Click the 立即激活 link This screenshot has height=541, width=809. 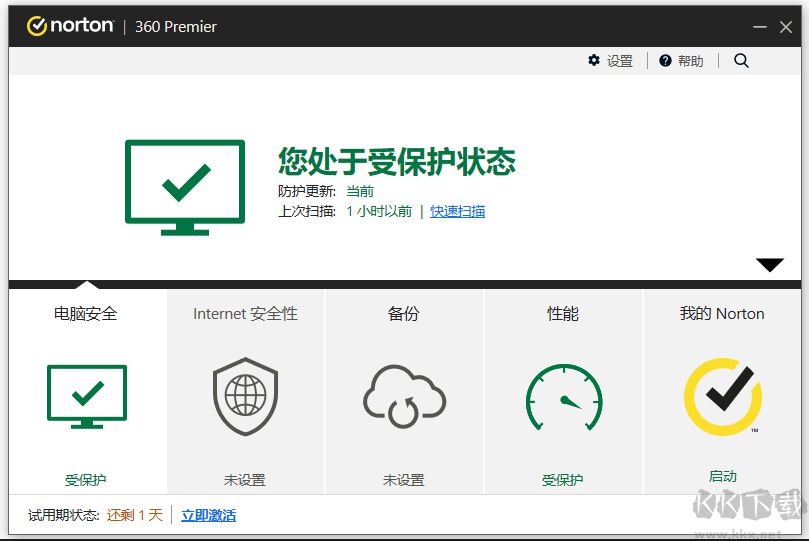[x=208, y=515]
